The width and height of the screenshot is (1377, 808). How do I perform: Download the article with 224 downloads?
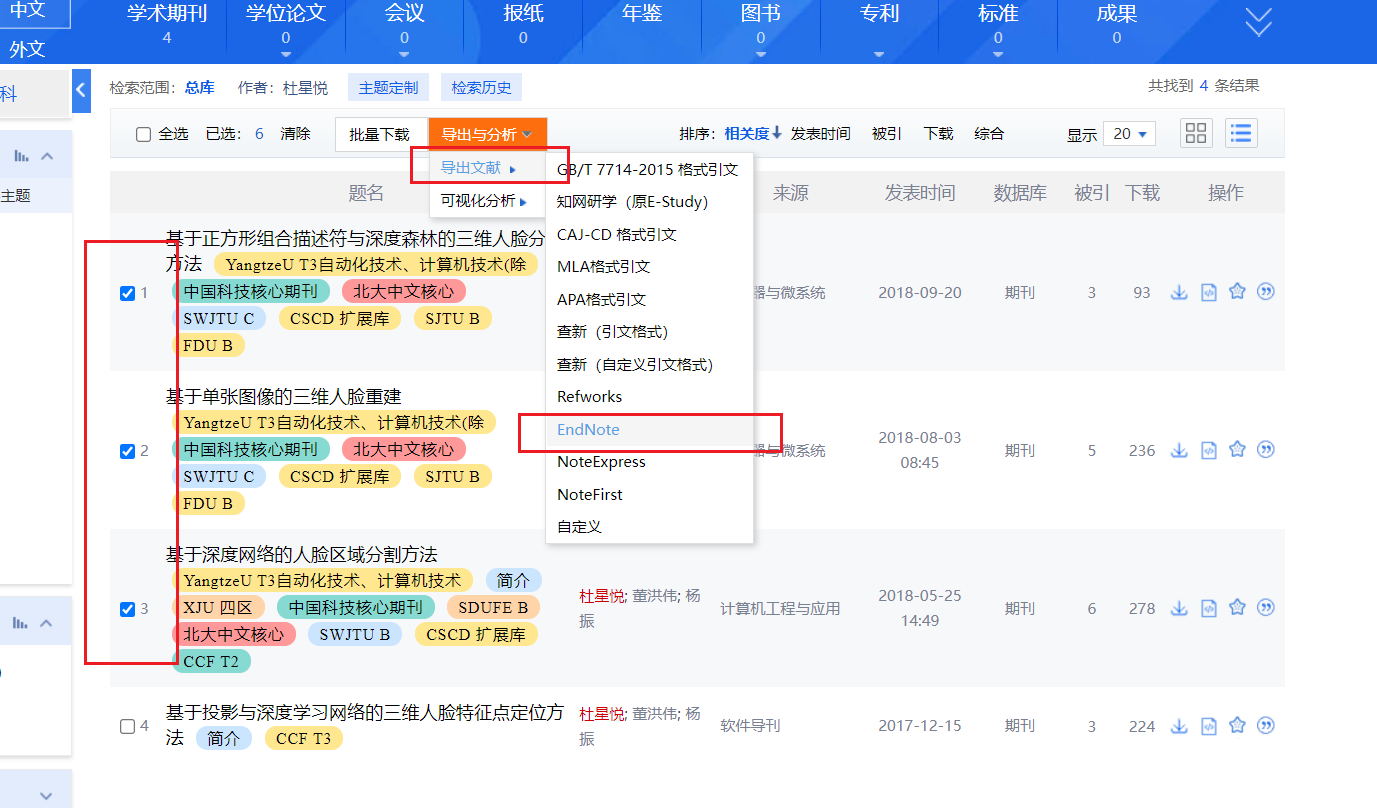click(x=1179, y=726)
